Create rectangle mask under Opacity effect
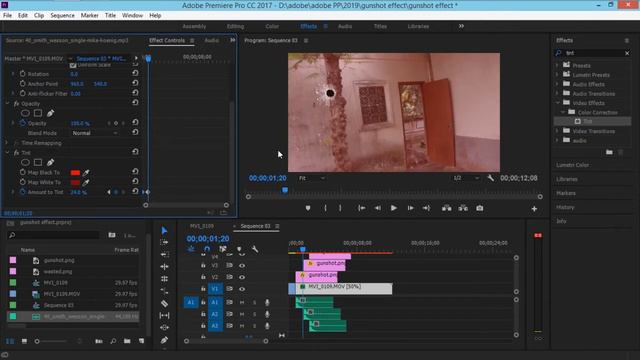 tap(38, 113)
